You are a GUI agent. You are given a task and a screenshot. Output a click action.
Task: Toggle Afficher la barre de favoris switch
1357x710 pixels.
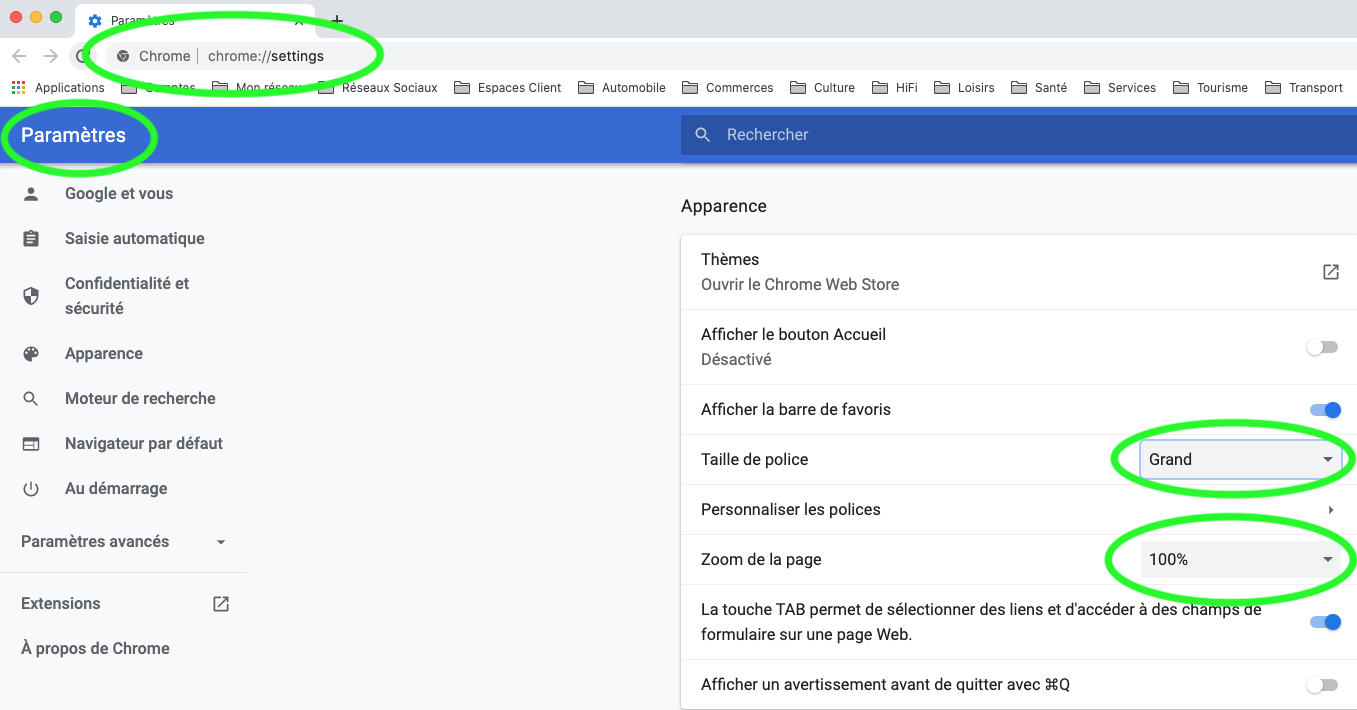coord(1324,410)
